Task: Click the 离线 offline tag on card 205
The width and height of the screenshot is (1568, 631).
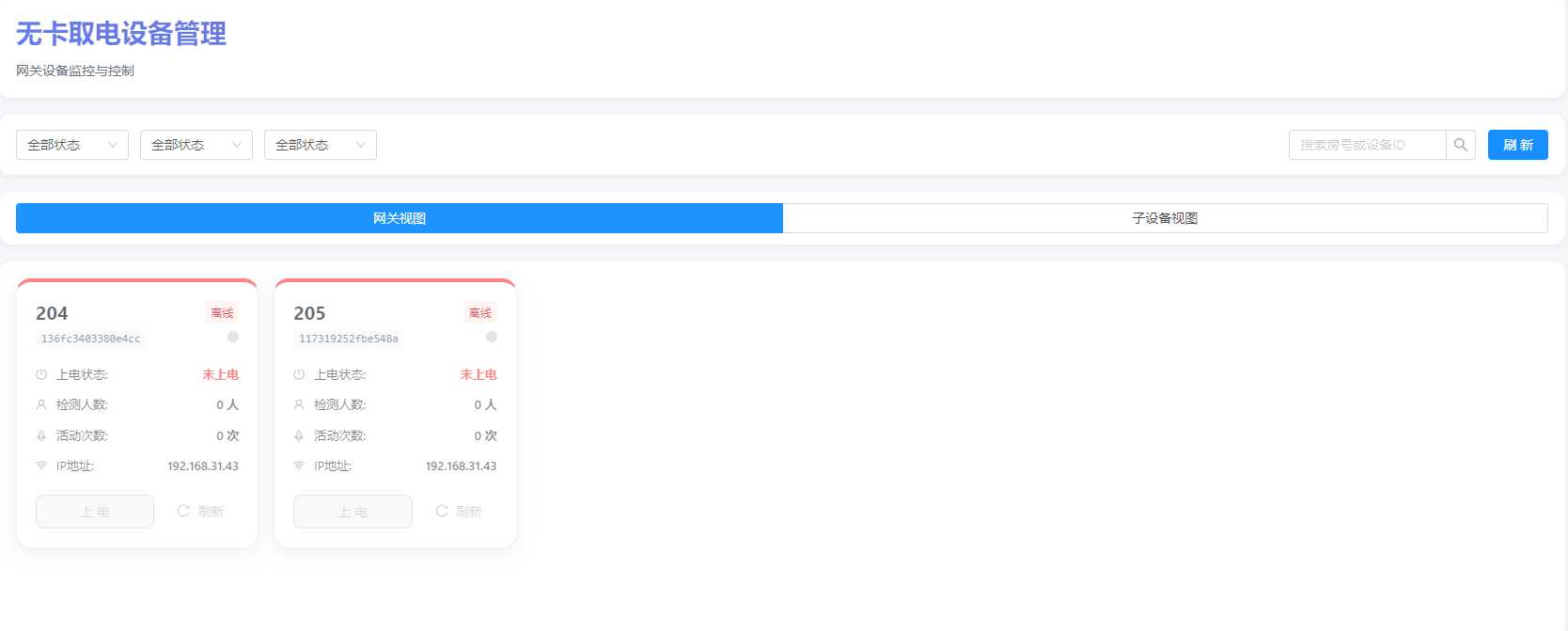Action: 480,313
